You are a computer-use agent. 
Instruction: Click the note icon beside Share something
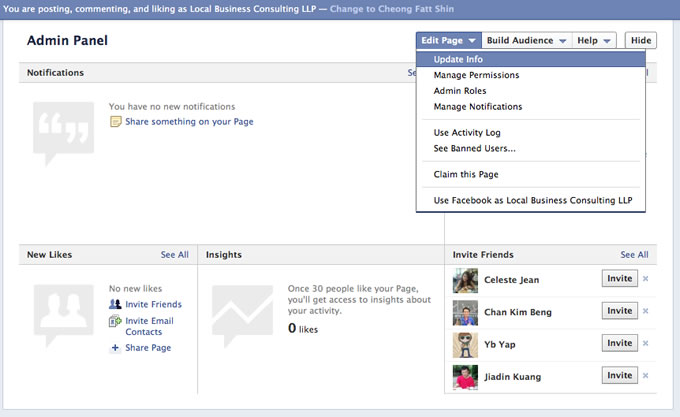point(116,122)
